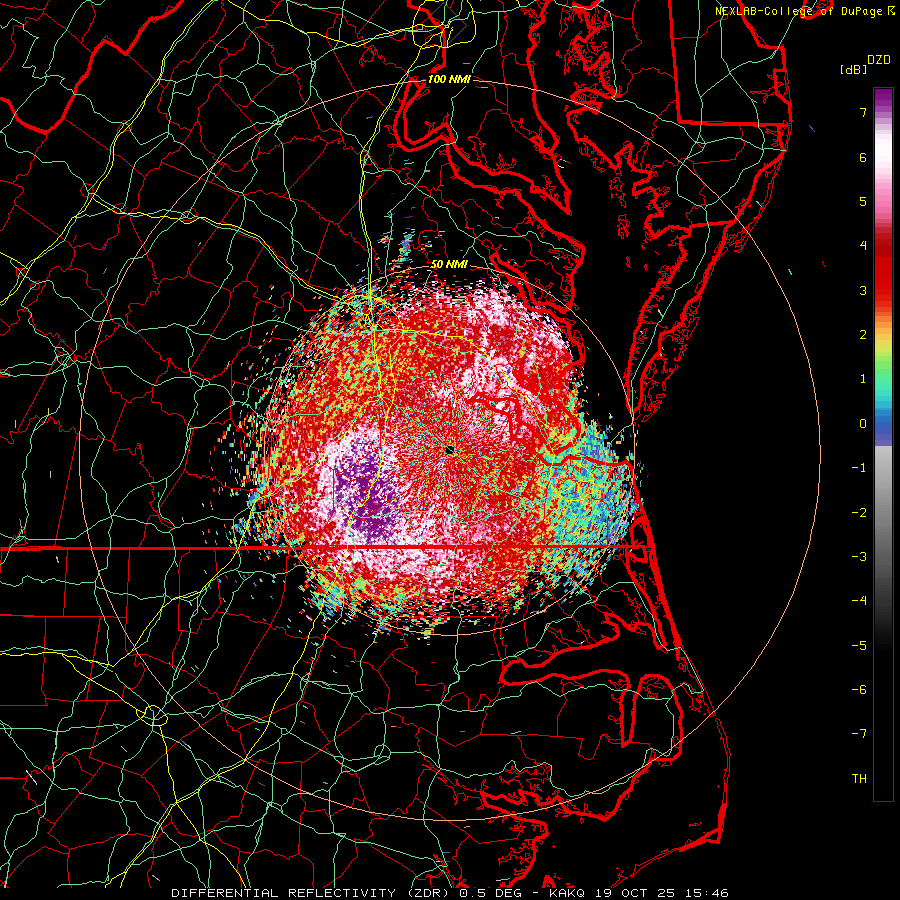
Task: Click the "3" value on the ZDR scale
Action: (x=863, y=290)
